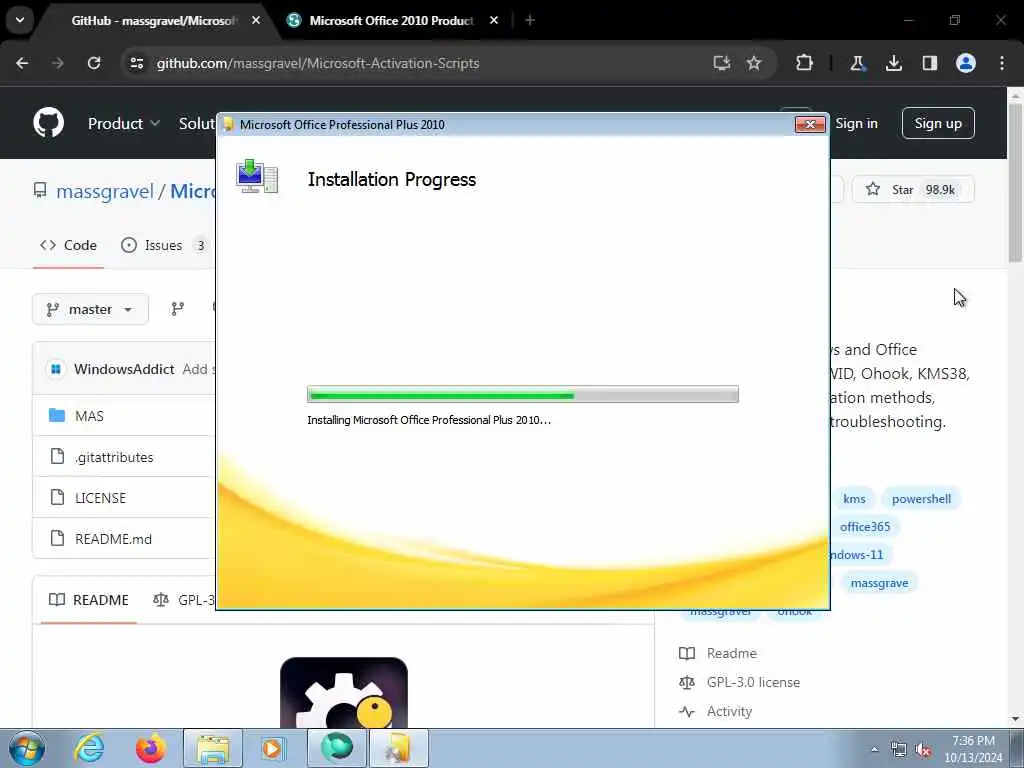Reload the page with refresh icon

[x=94, y=63]
